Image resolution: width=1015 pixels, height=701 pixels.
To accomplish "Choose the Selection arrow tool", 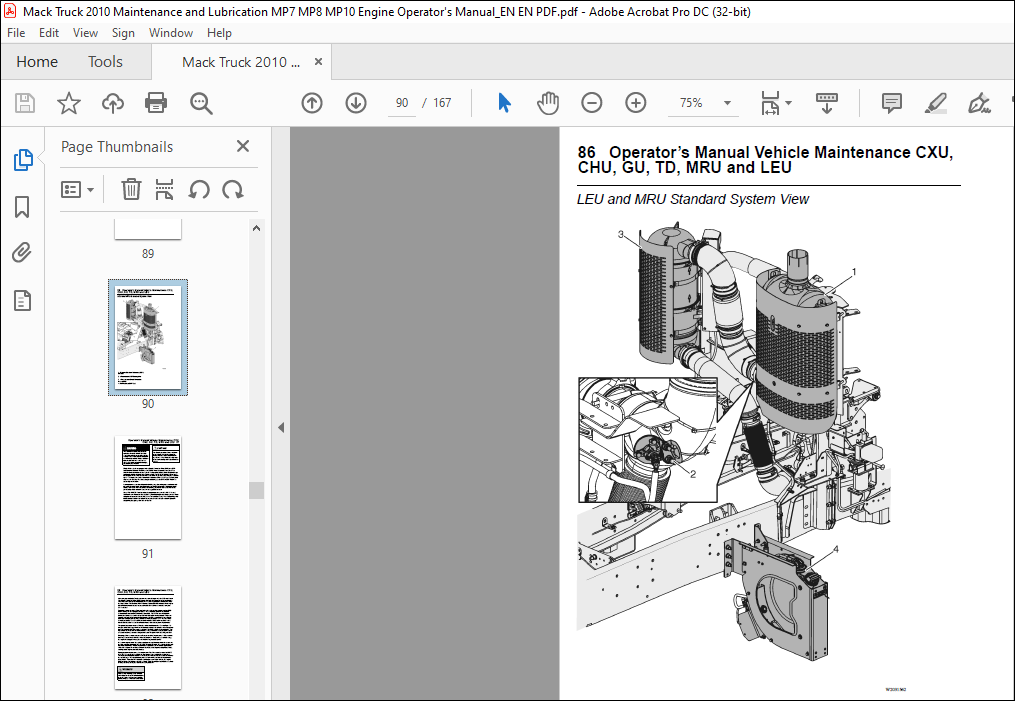I will point(504,103).
